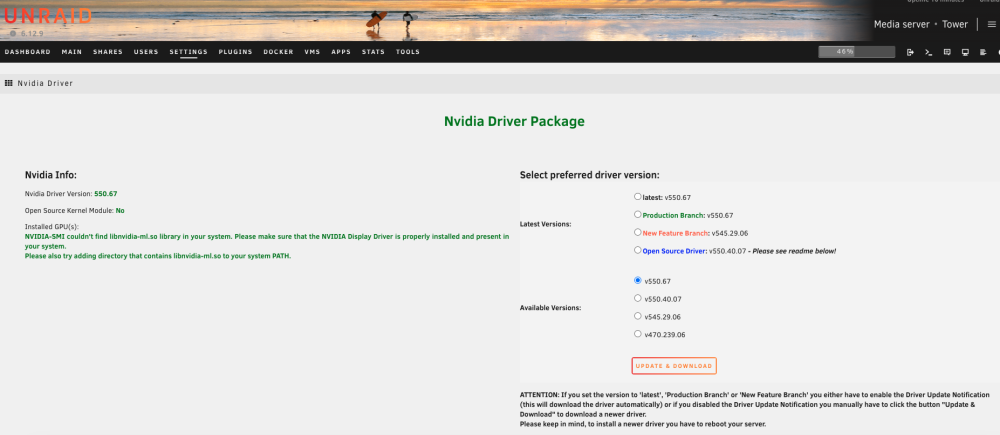The height and width of the screenshot is (435, 1000).
Task: Open the Settings menu
Action: 188,52
